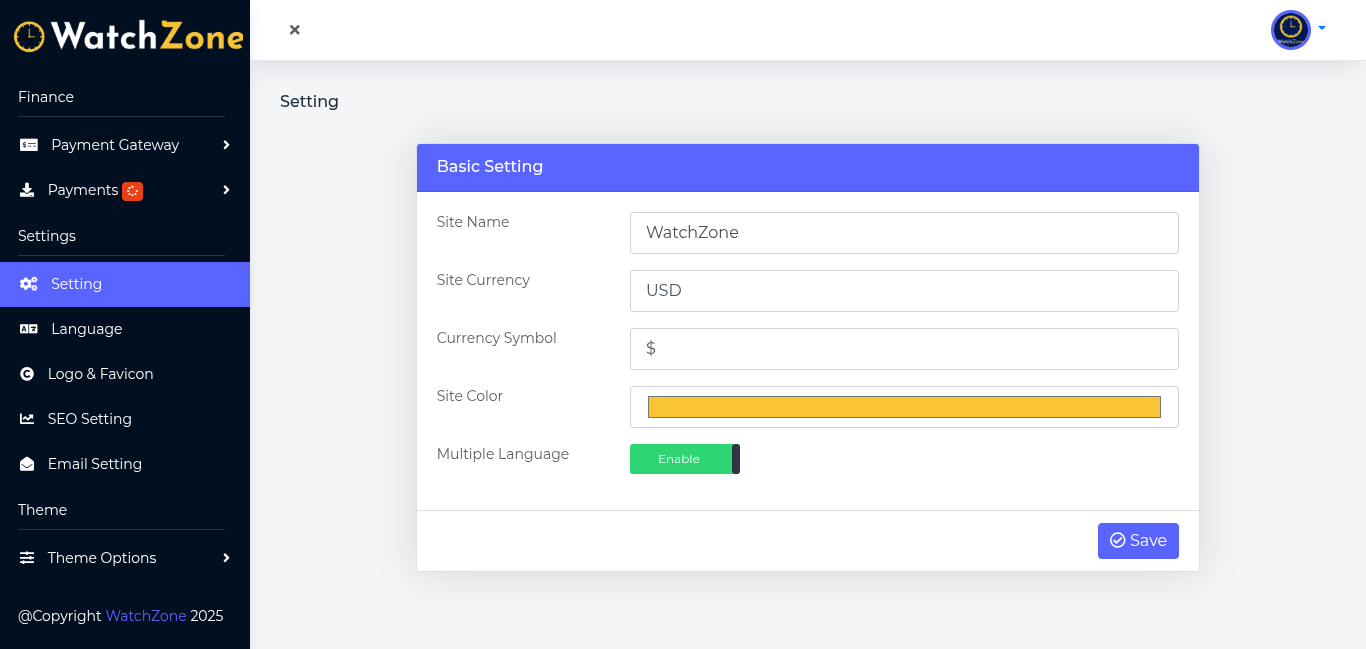Click the Theme Options sliders icon

click(x=27, y=558)
